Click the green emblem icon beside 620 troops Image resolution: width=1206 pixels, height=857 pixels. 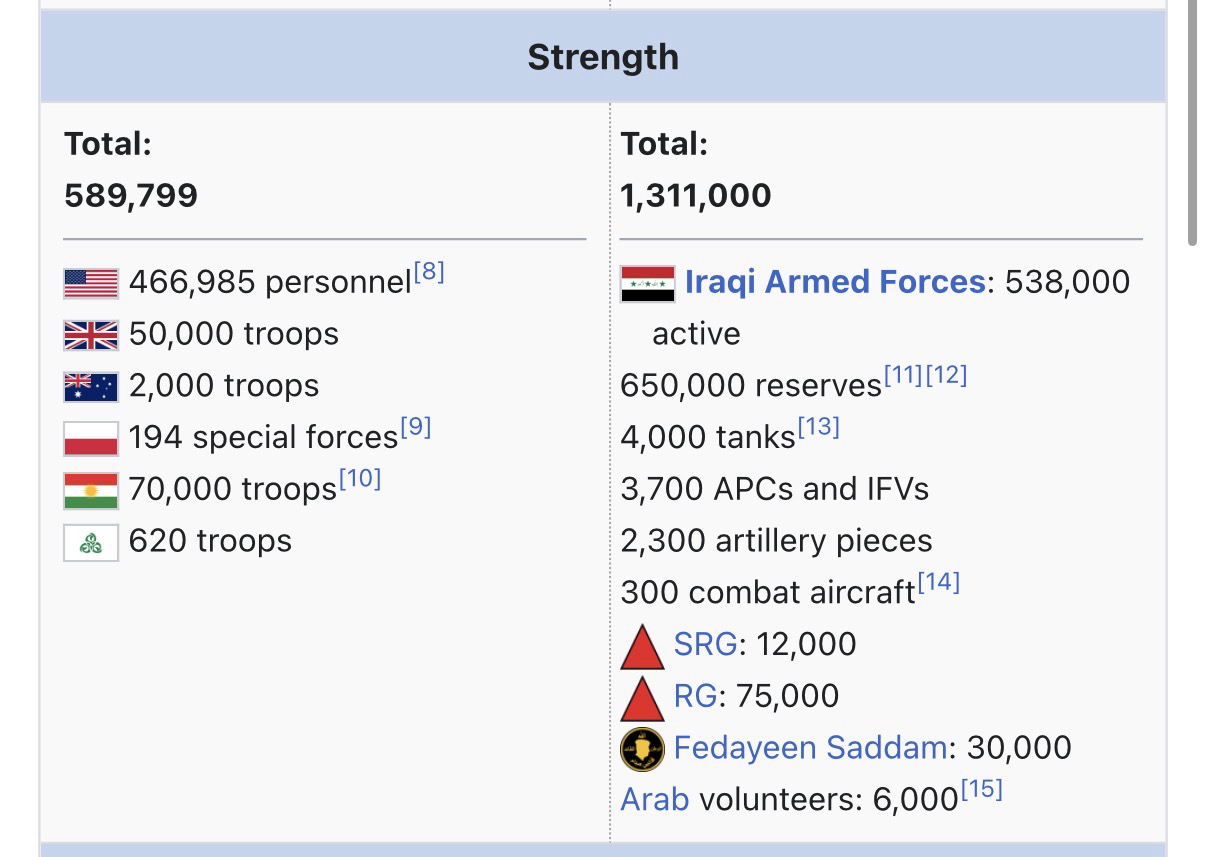[x=91, y=542]
